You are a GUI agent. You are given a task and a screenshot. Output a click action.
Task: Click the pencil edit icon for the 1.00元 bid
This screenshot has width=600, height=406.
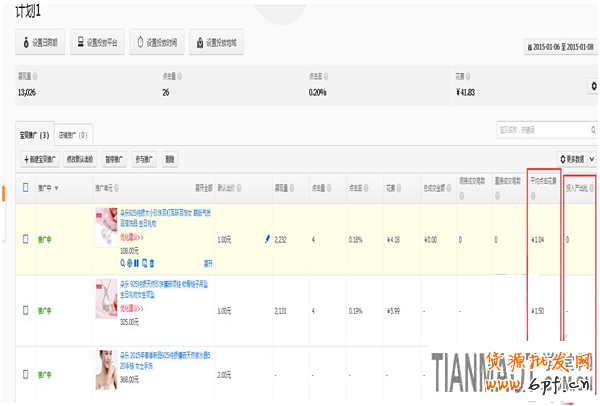(267, 238)
